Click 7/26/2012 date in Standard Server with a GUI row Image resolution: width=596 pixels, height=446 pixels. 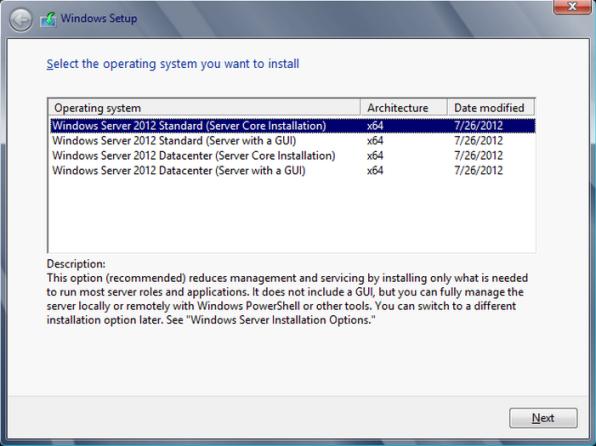click(479, 141)
